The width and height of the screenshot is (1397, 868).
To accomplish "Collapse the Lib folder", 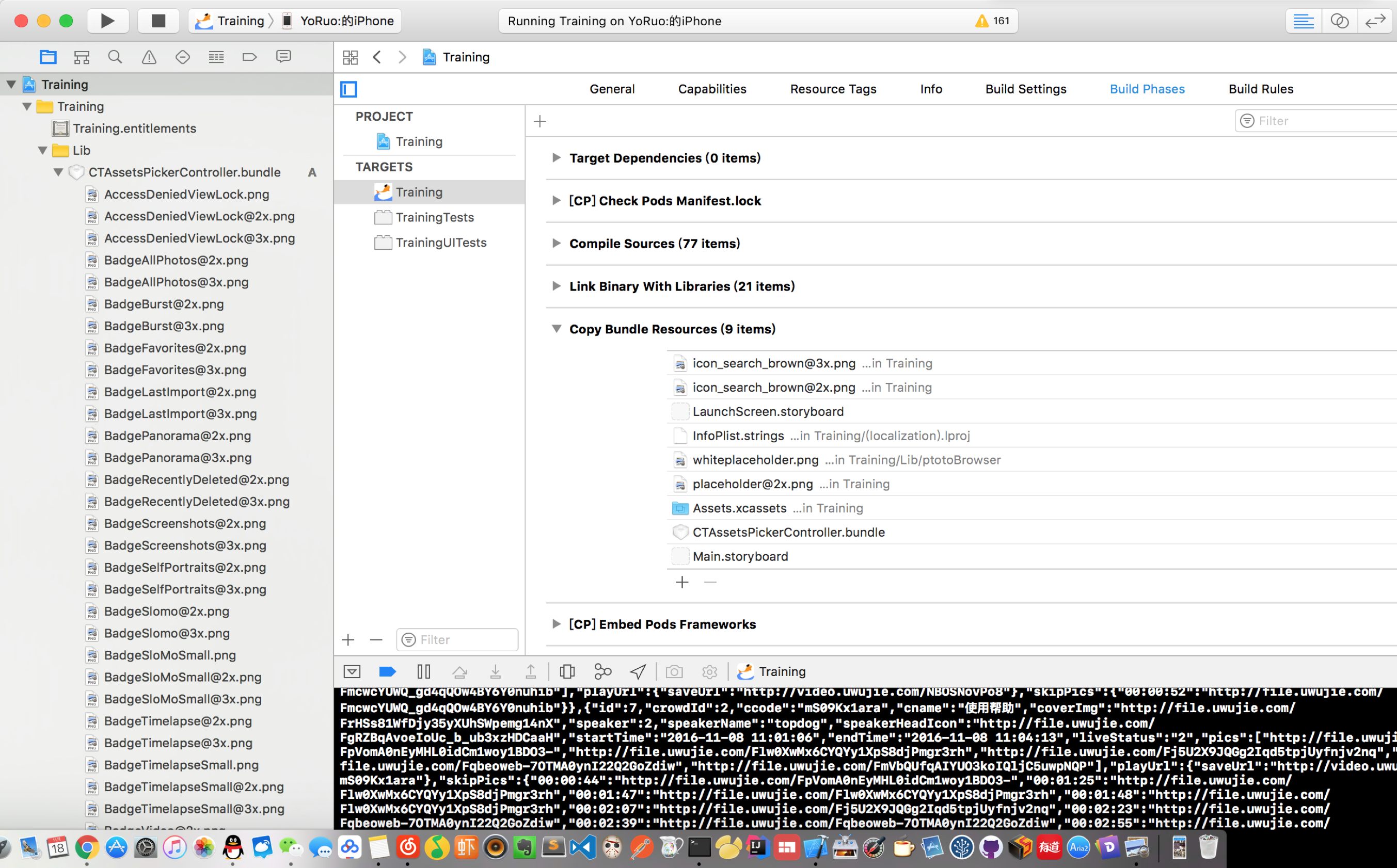I will click(42, 150).
